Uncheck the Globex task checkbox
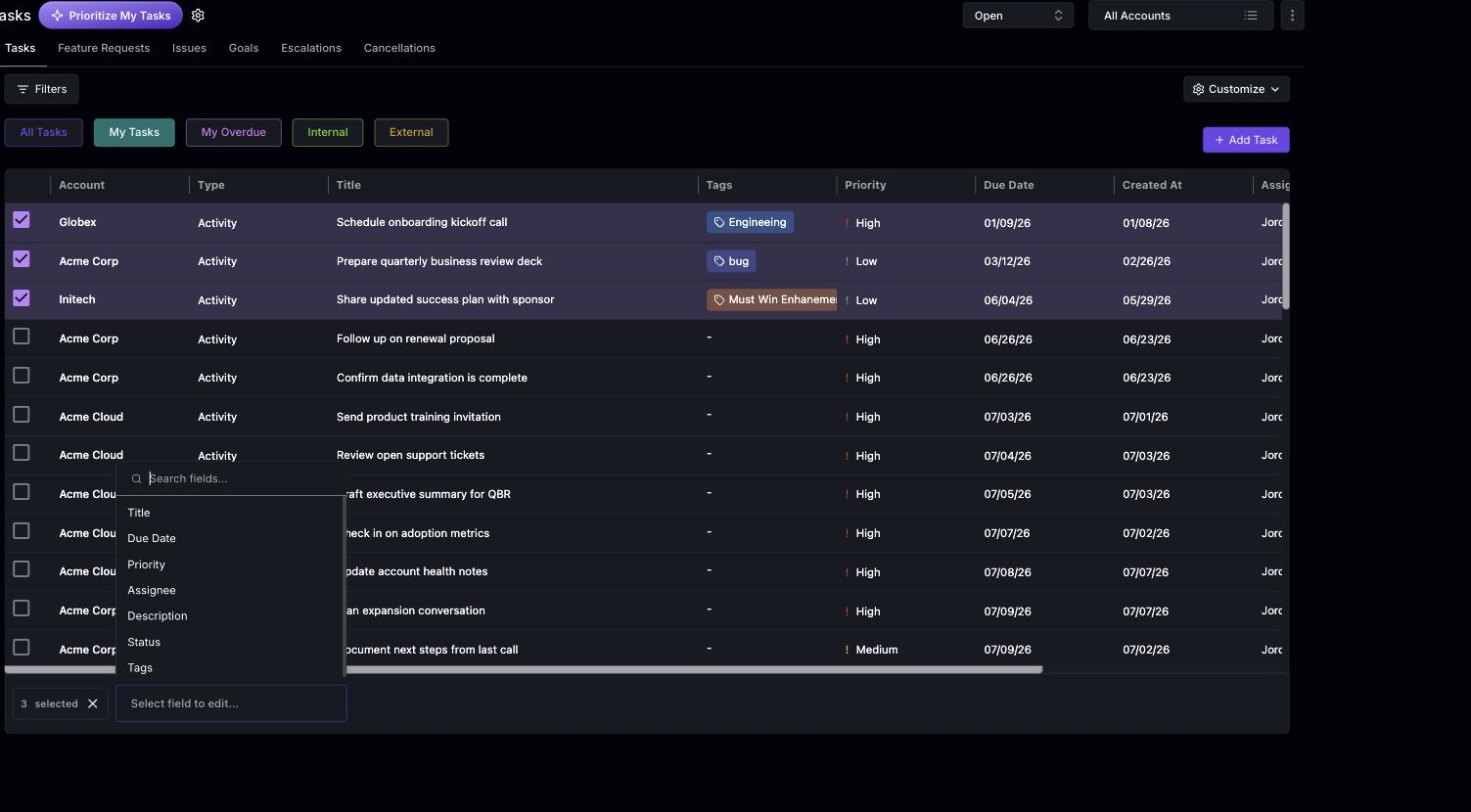 [x=22, y=220]
